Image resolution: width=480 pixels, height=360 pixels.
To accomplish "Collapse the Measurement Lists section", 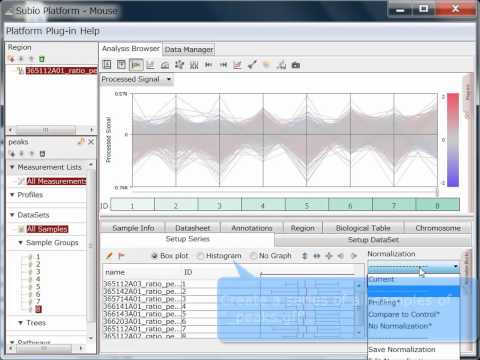I will pos(12,167).
